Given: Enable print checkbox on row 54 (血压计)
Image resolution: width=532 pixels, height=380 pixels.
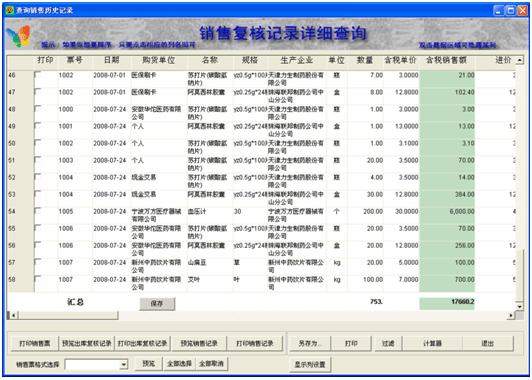Looking at the screenshot, I should tap(38, 211).
